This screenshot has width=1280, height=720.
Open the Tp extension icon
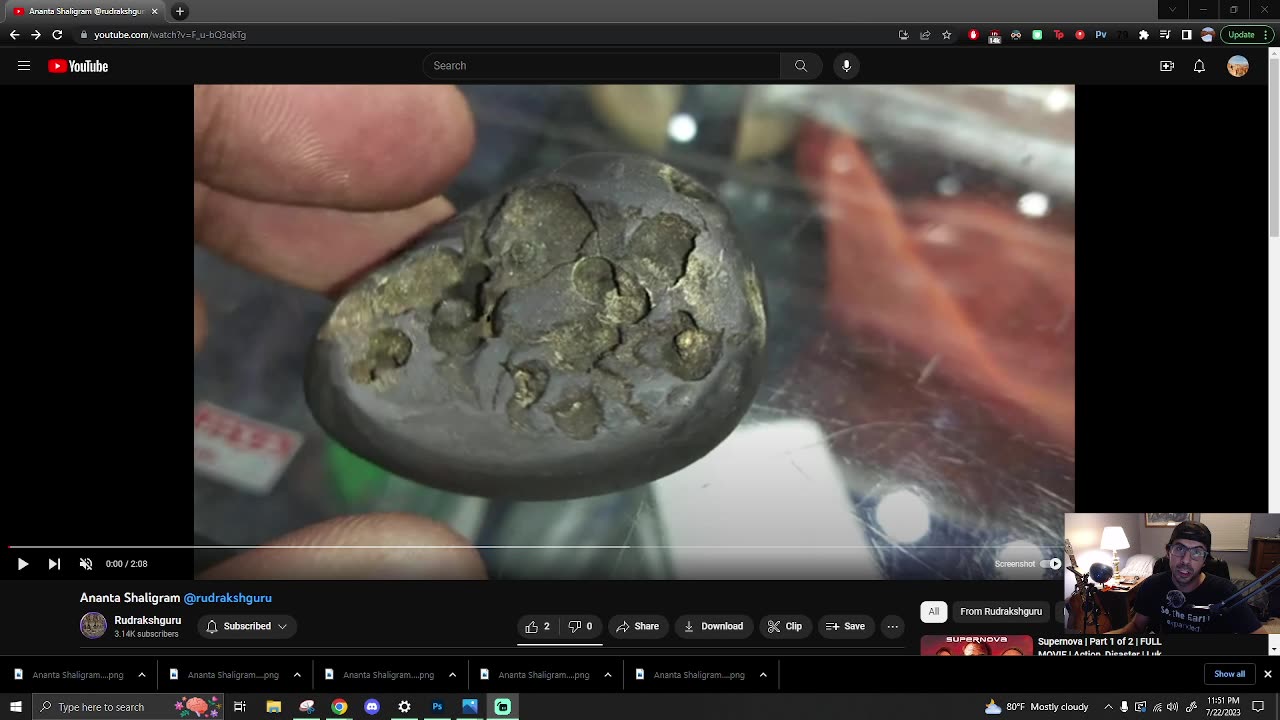click(1059, 35)
